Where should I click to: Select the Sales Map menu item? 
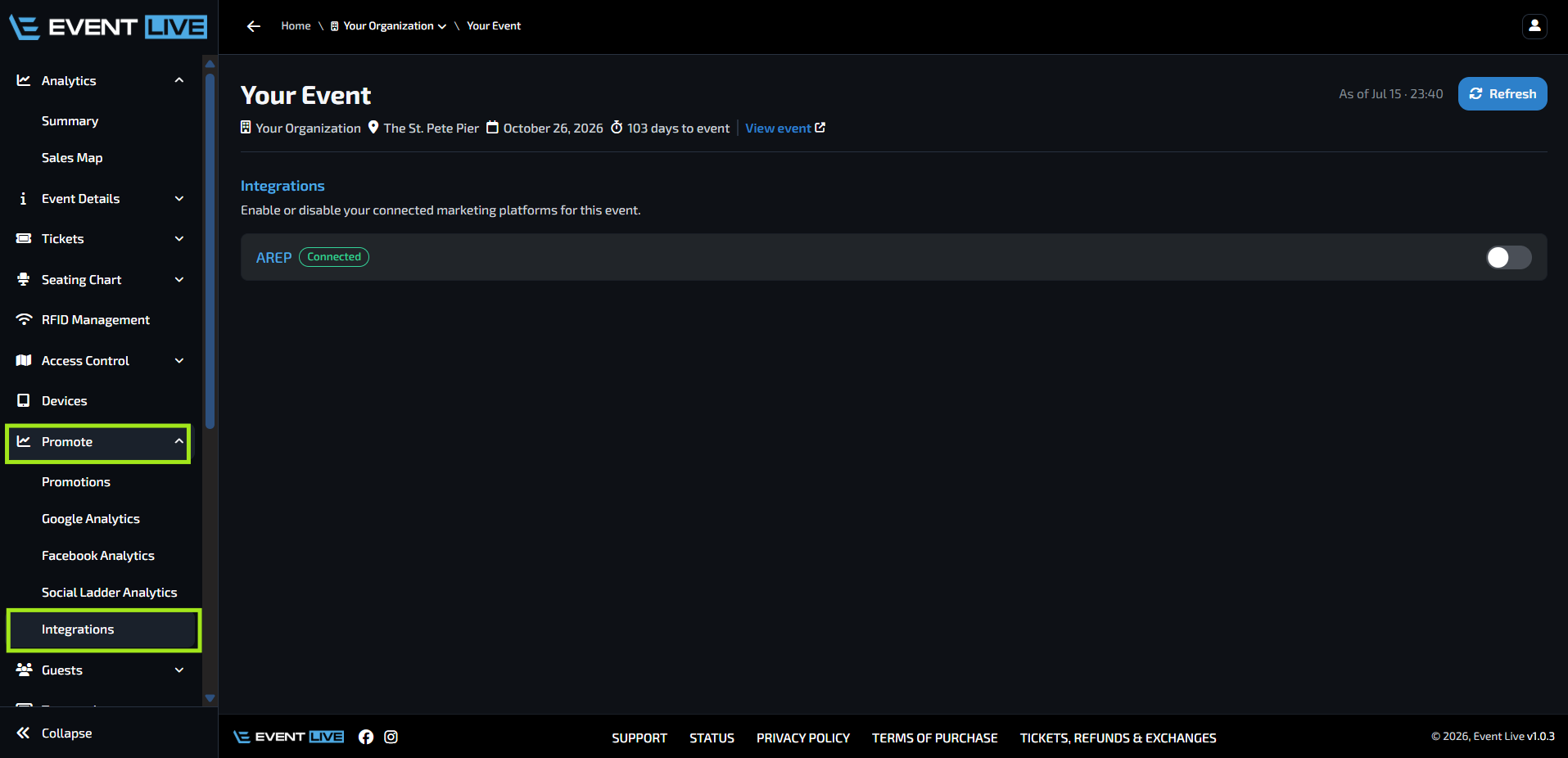click(72, 158)
